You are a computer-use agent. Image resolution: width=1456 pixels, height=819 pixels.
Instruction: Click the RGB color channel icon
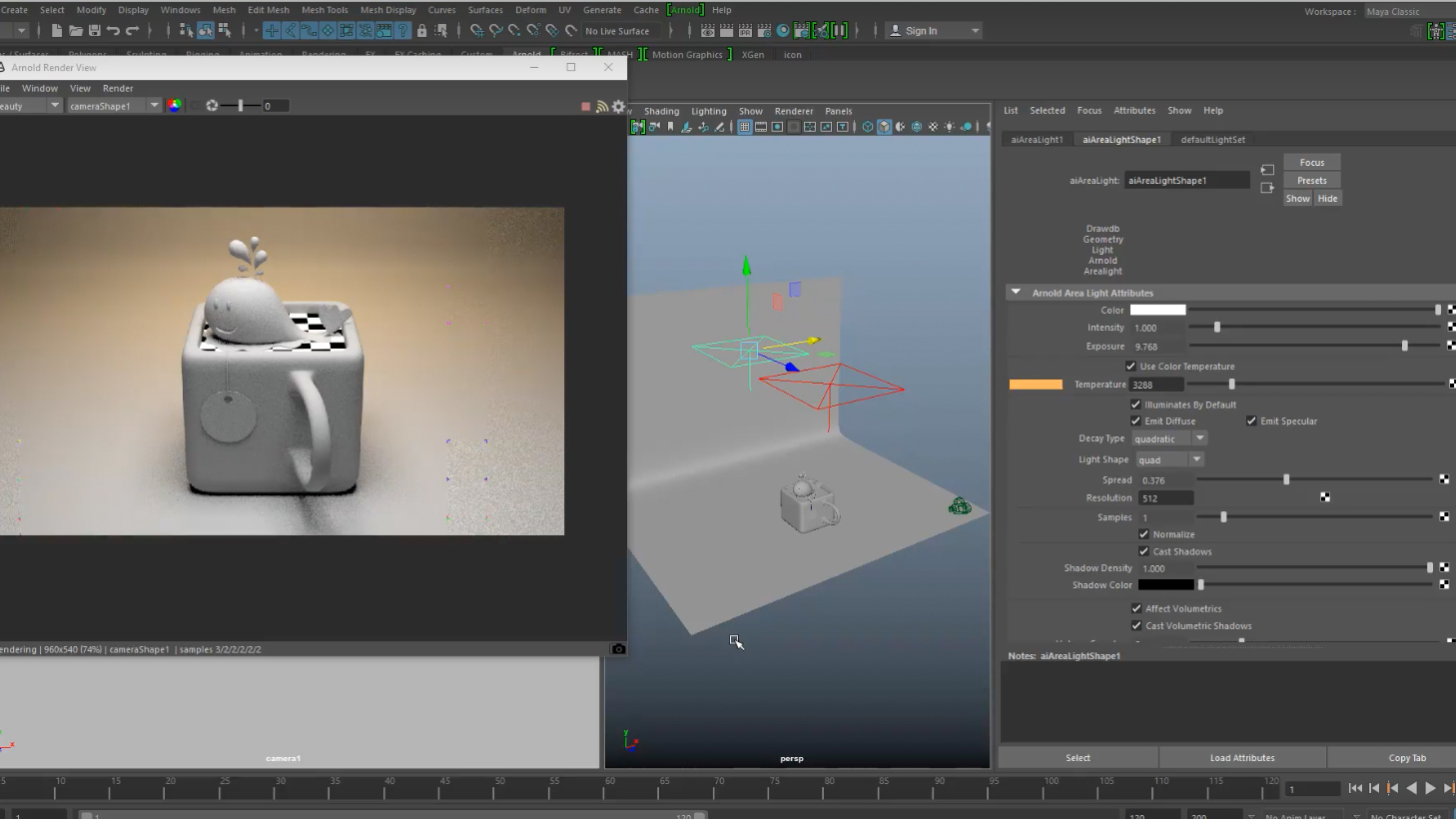click(x=175, y=106)
